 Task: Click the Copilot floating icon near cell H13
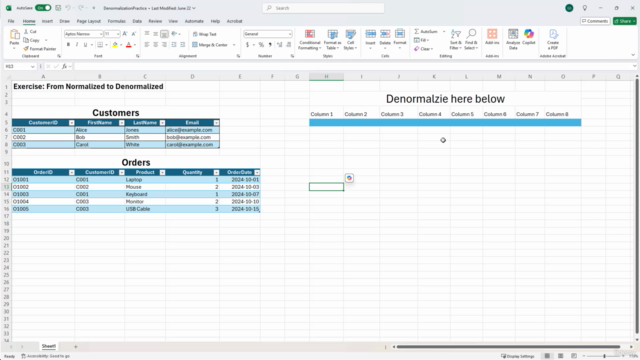(x=349, y=178)
